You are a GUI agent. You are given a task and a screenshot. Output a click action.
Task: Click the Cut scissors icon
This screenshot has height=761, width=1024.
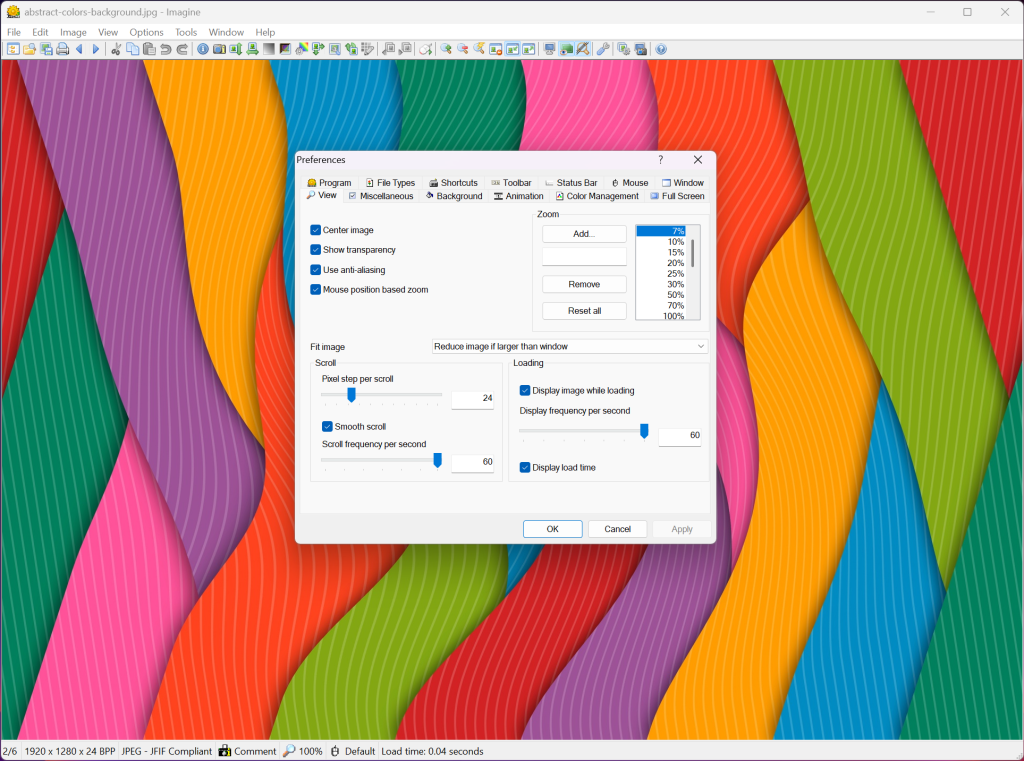click(116, 49)
